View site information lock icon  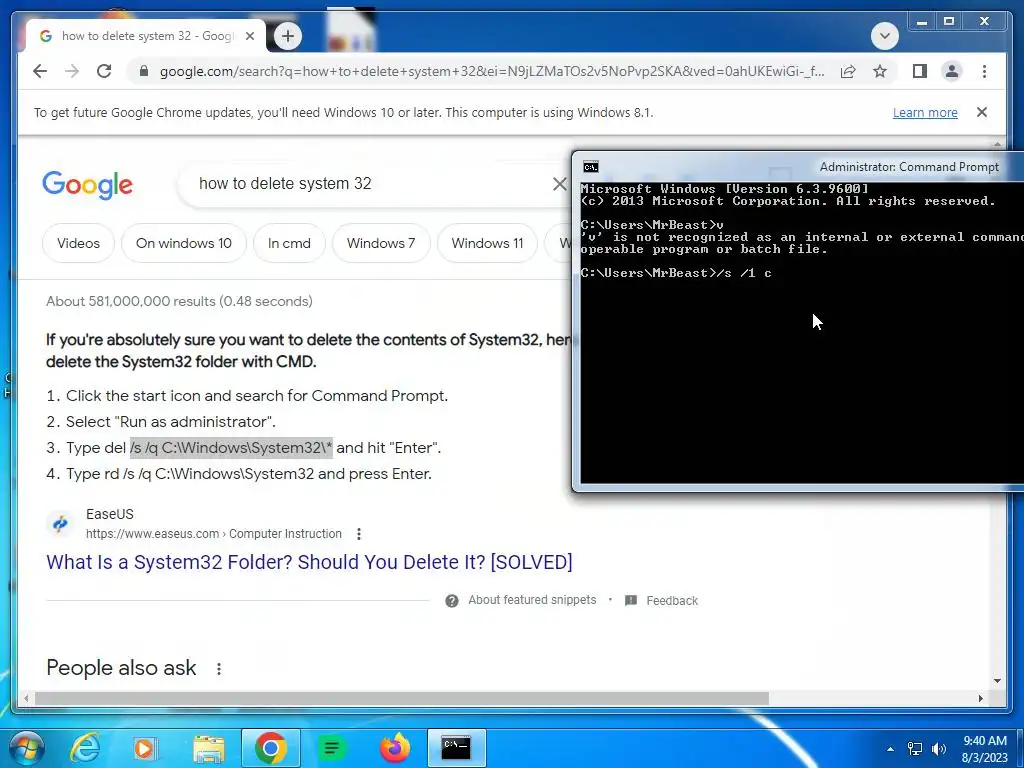point(144,71)
